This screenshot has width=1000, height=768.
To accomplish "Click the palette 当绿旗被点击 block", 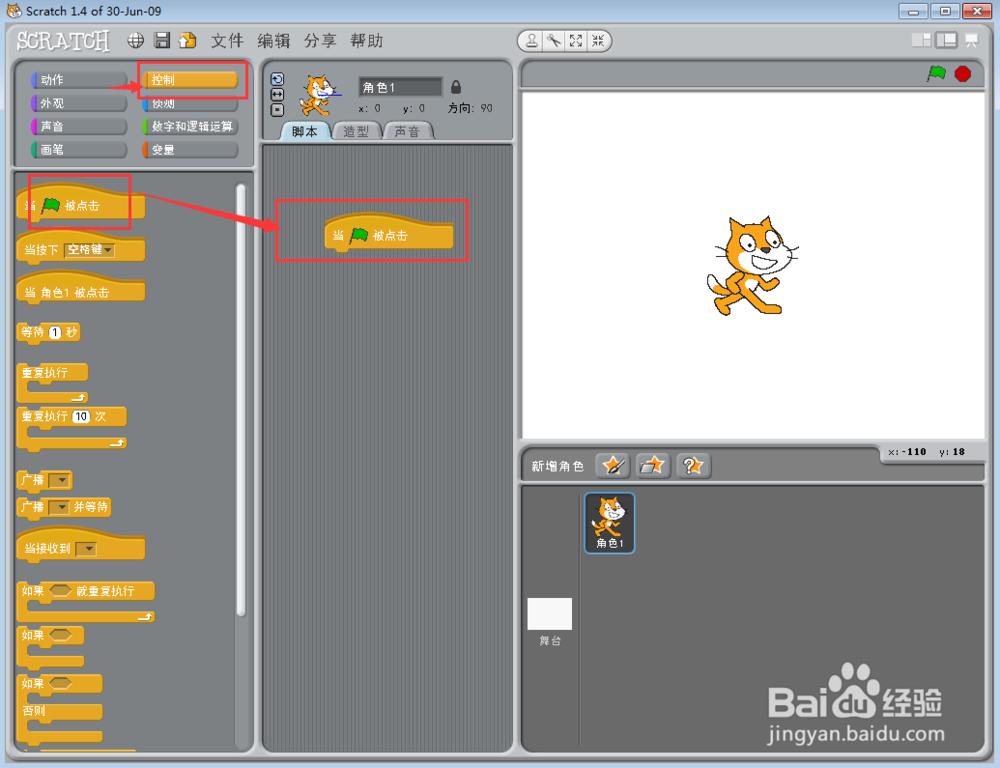I will [80, 203].
